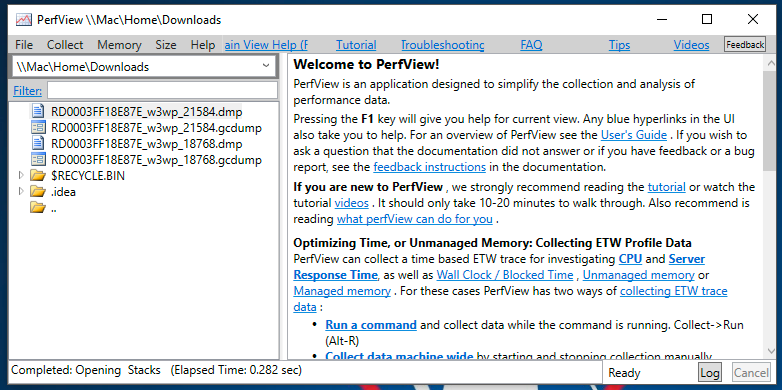
Task: Click the 18768.dmp file icon
Action: pos(38,144)
